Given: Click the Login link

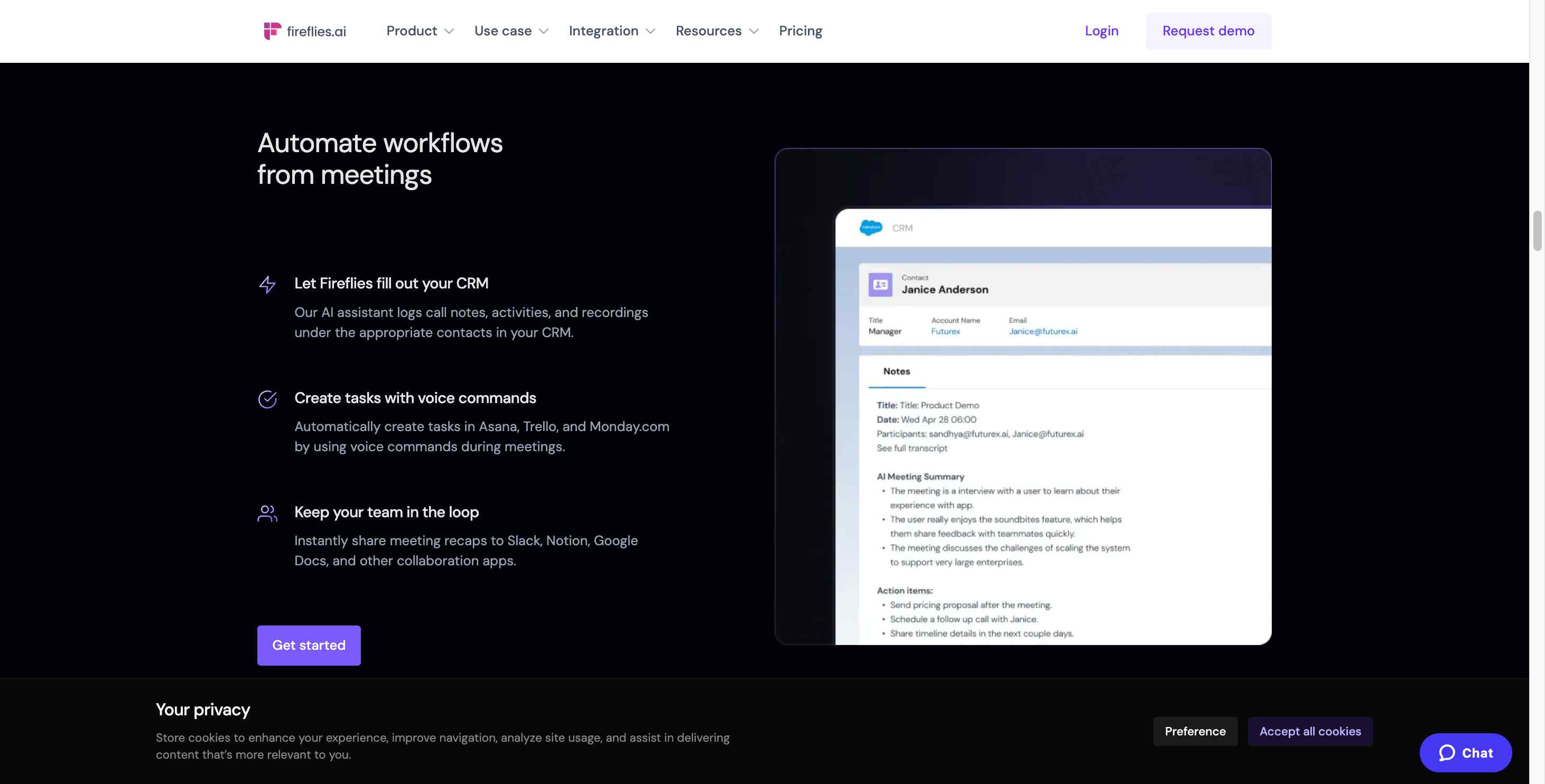Looking at the screenshot, I should pos(1102,31).
